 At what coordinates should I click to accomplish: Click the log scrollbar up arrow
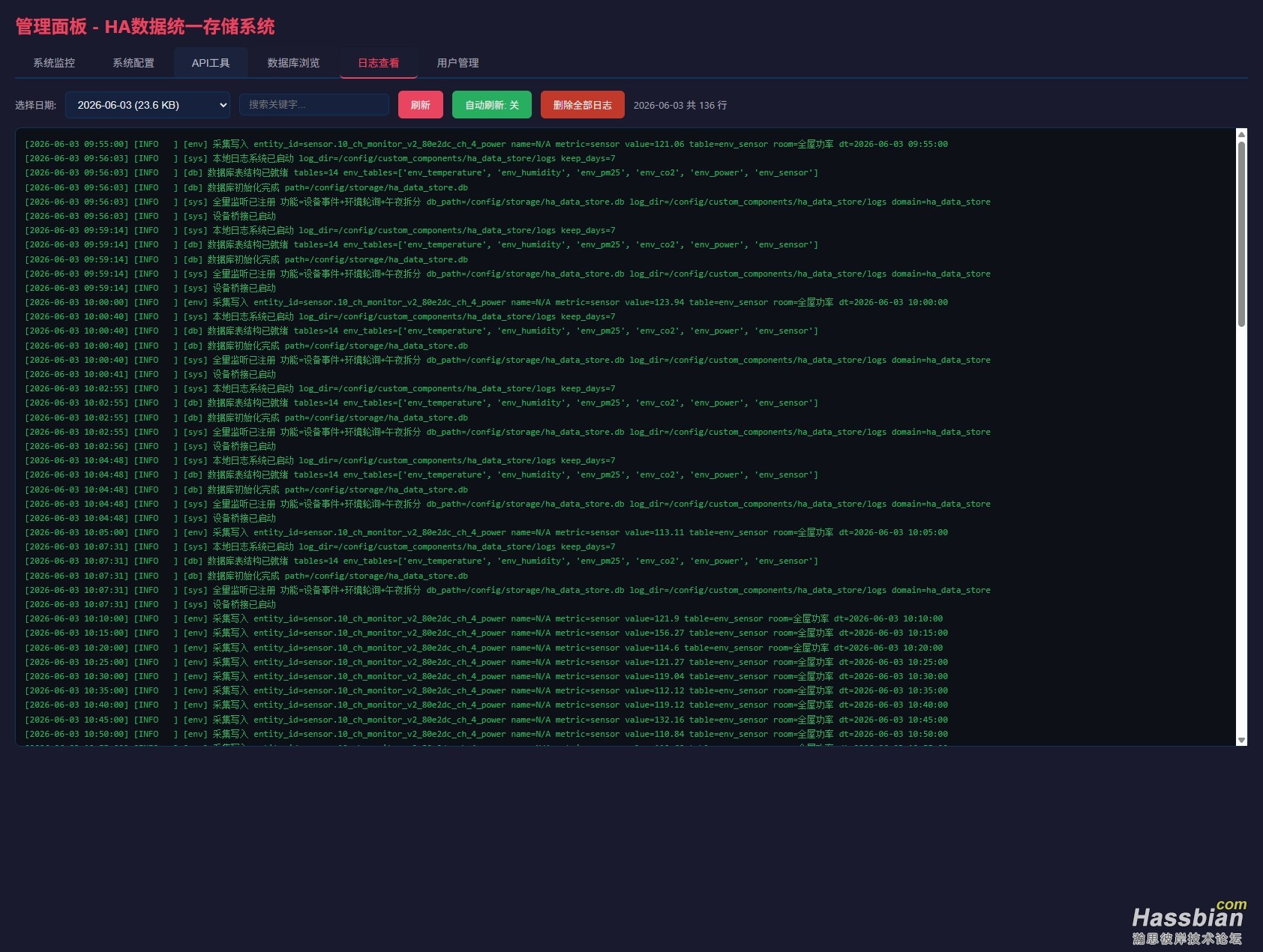tap(1241, 134)
